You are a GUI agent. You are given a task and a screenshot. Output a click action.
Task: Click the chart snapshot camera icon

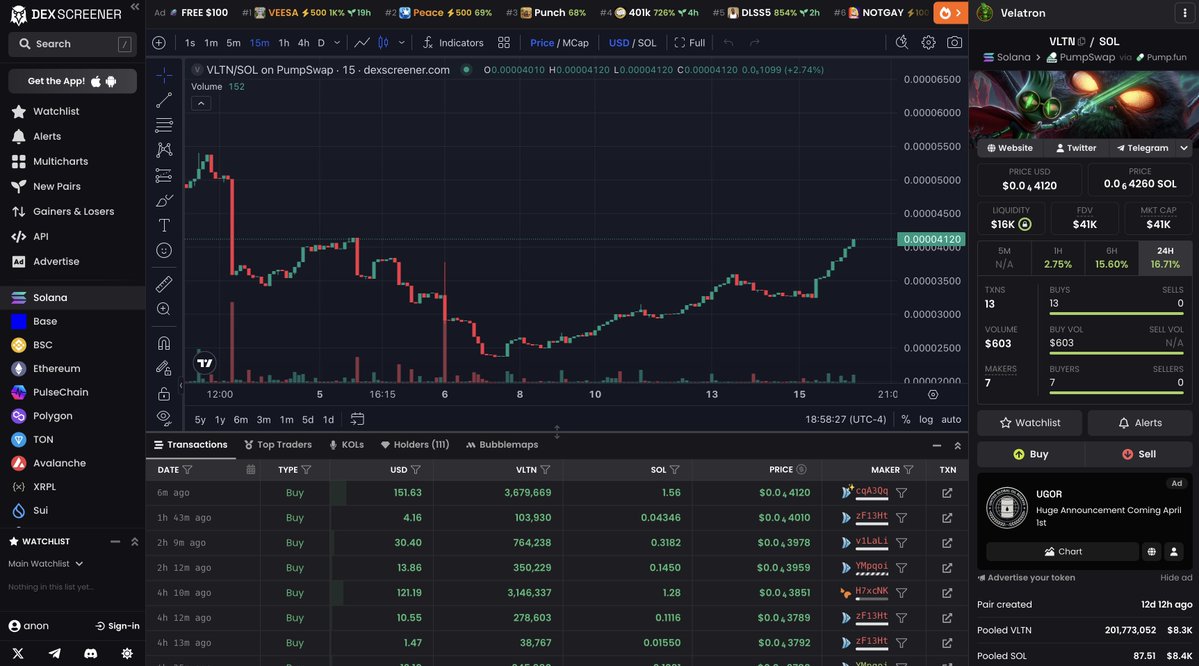coord(954,43)
